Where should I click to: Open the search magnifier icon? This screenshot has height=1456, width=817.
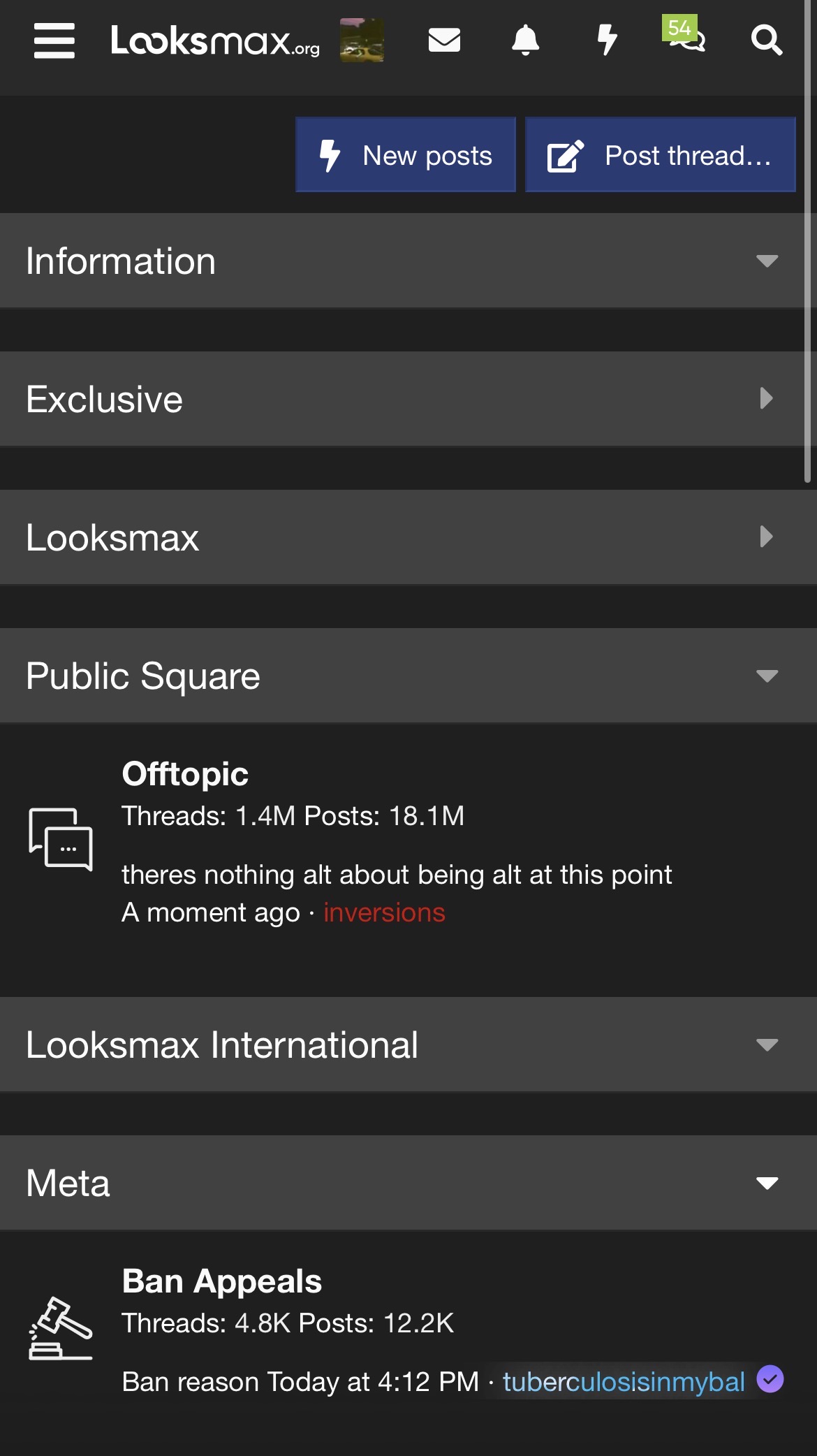[x=766, y=41]
